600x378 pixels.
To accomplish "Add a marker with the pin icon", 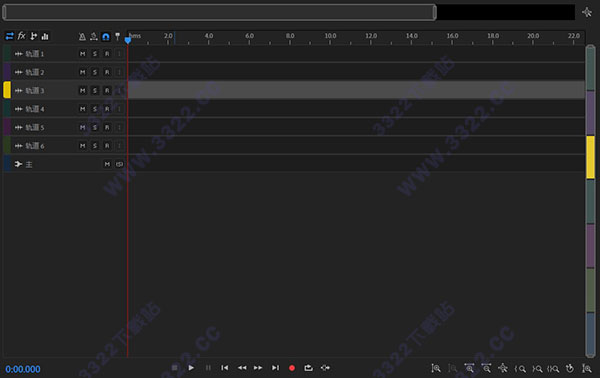I will [x=117, y=37].
